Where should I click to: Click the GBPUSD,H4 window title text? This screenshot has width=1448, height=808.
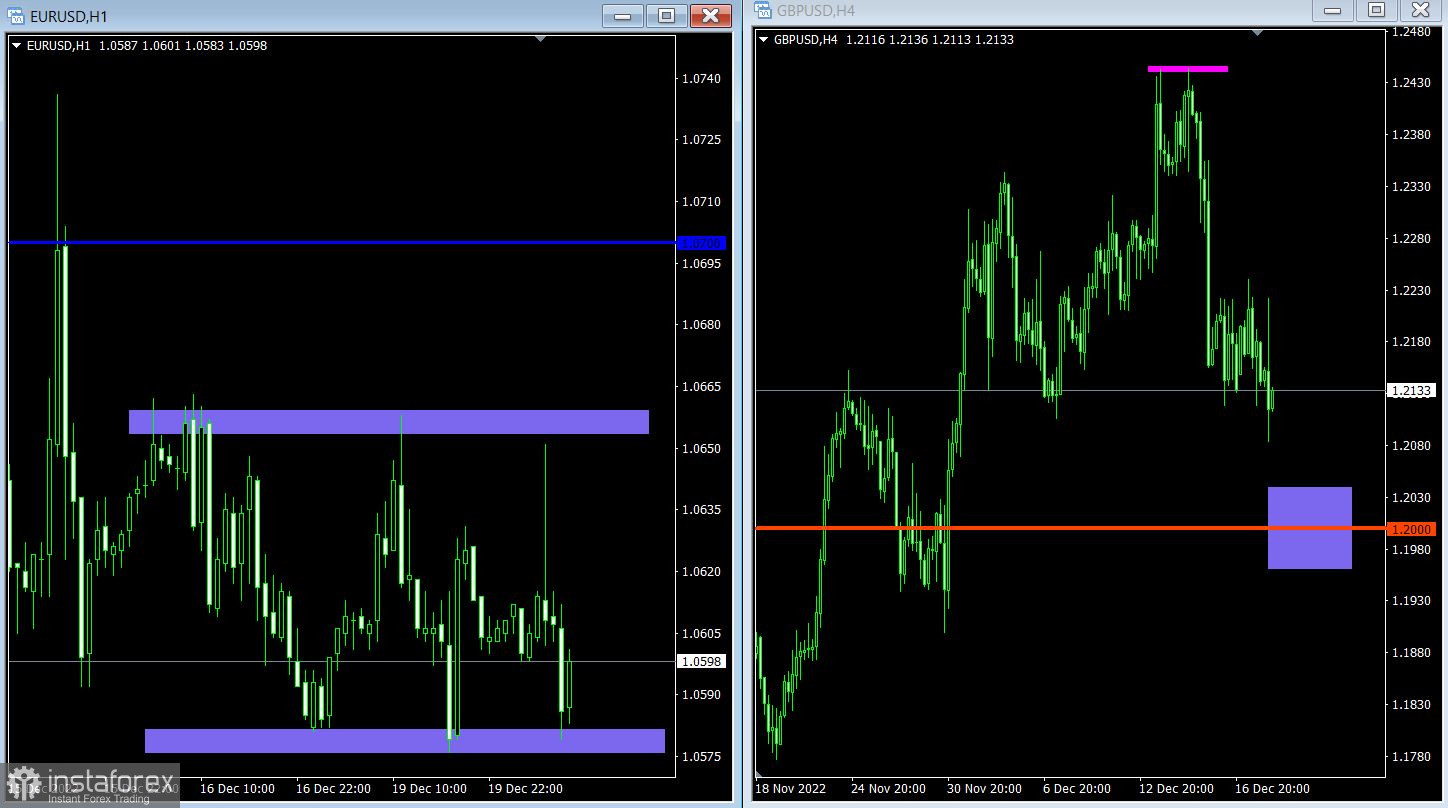(816, 11)
